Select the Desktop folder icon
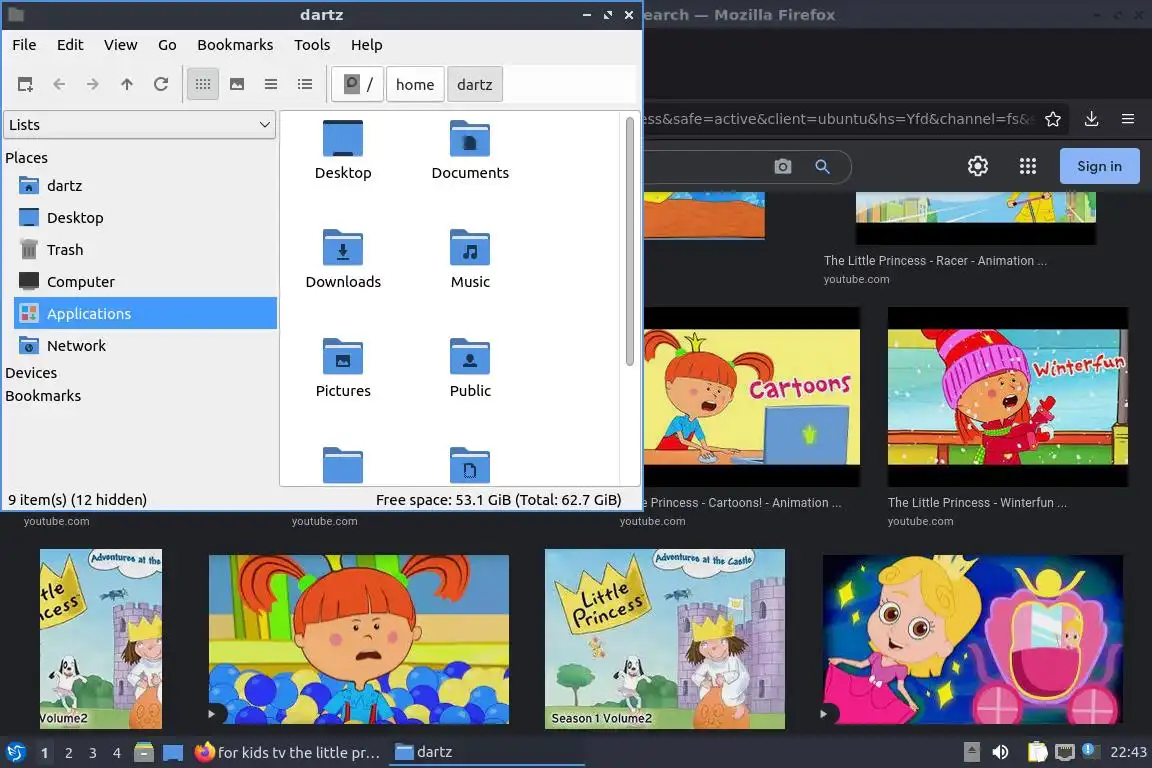Image resolution: width=1152 pixels, height=768 pixels. coord(343,150)
